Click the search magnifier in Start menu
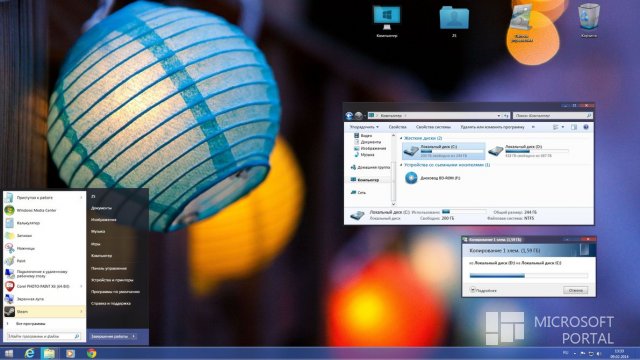Screen dimensions: 640x360 (x=76, y=336)
